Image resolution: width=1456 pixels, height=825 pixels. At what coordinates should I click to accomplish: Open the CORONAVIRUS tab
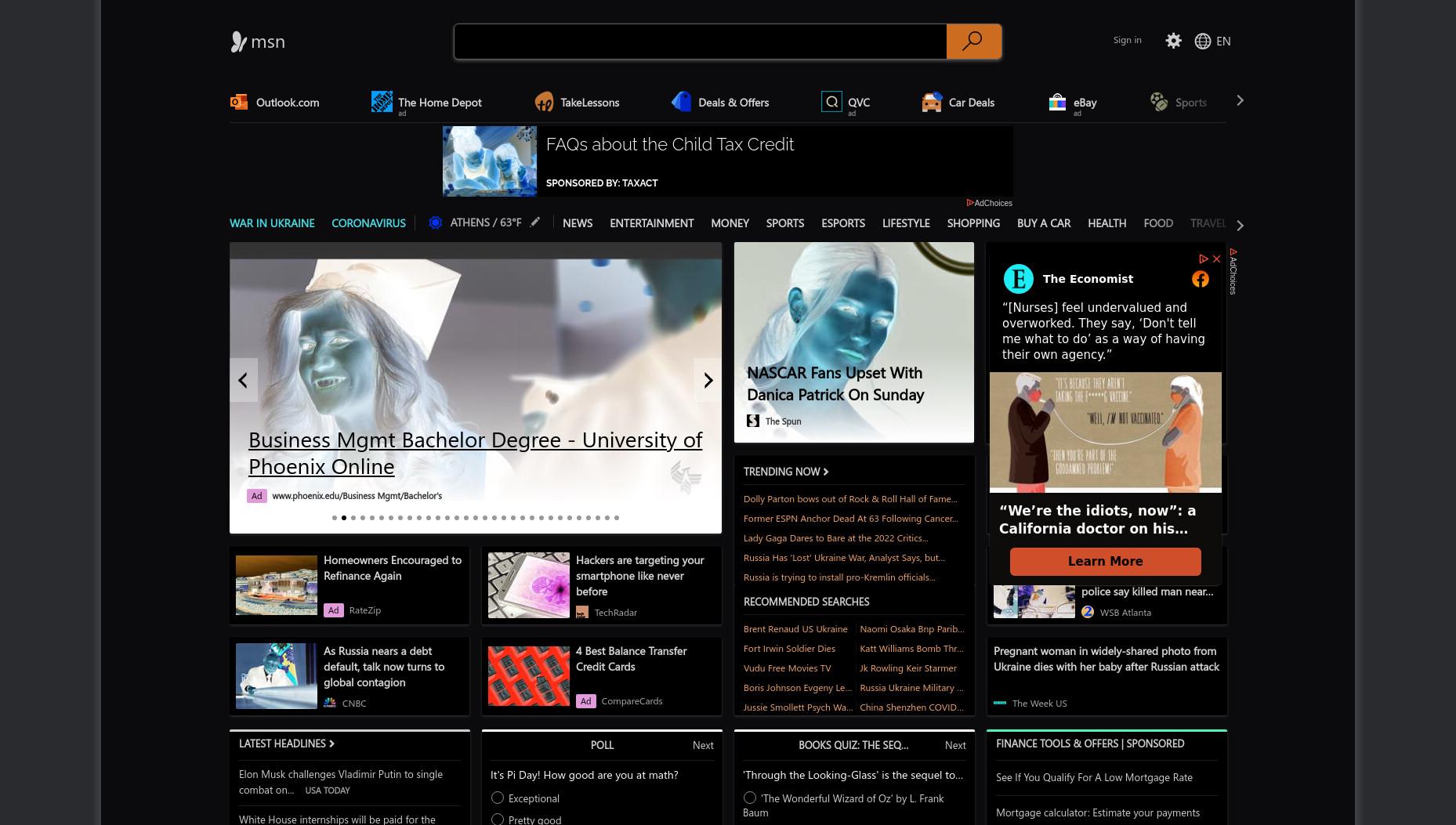(x=368, y=223)
